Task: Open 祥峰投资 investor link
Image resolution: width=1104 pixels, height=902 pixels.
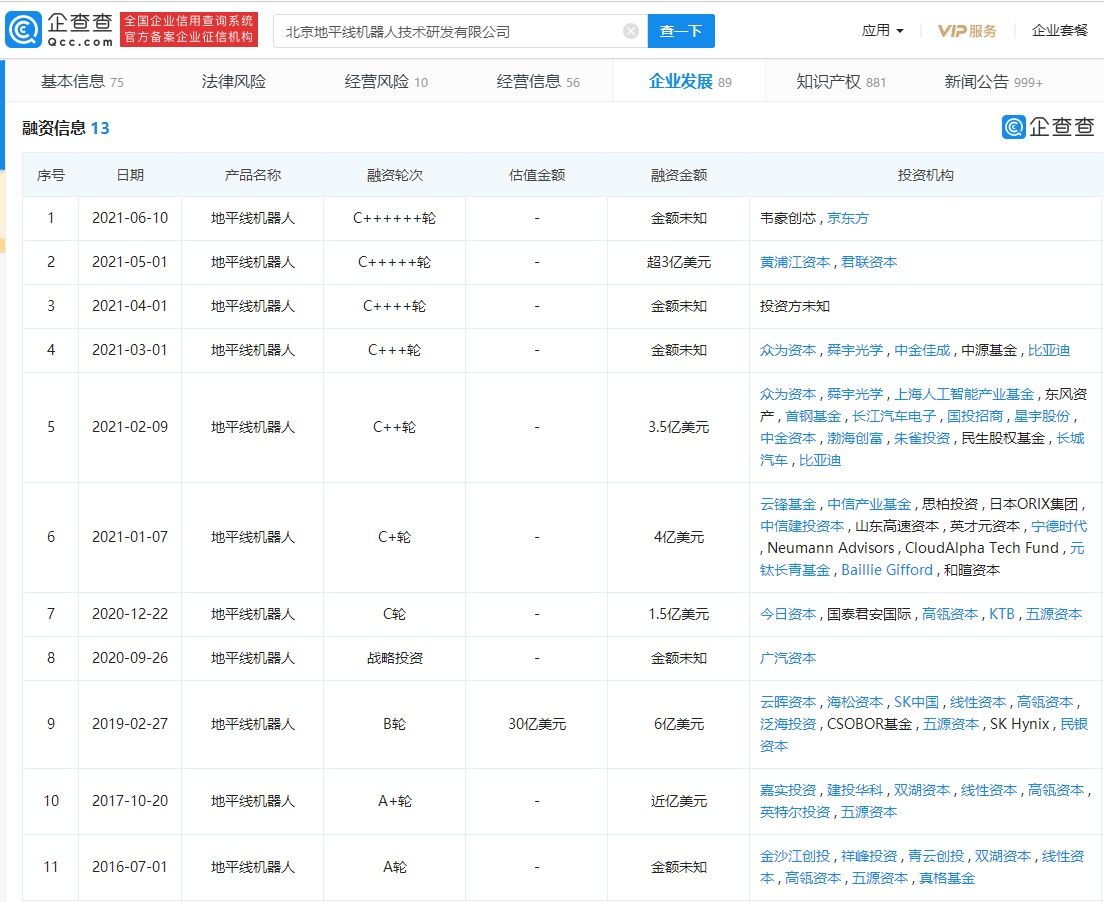Action: coord(869,856)
